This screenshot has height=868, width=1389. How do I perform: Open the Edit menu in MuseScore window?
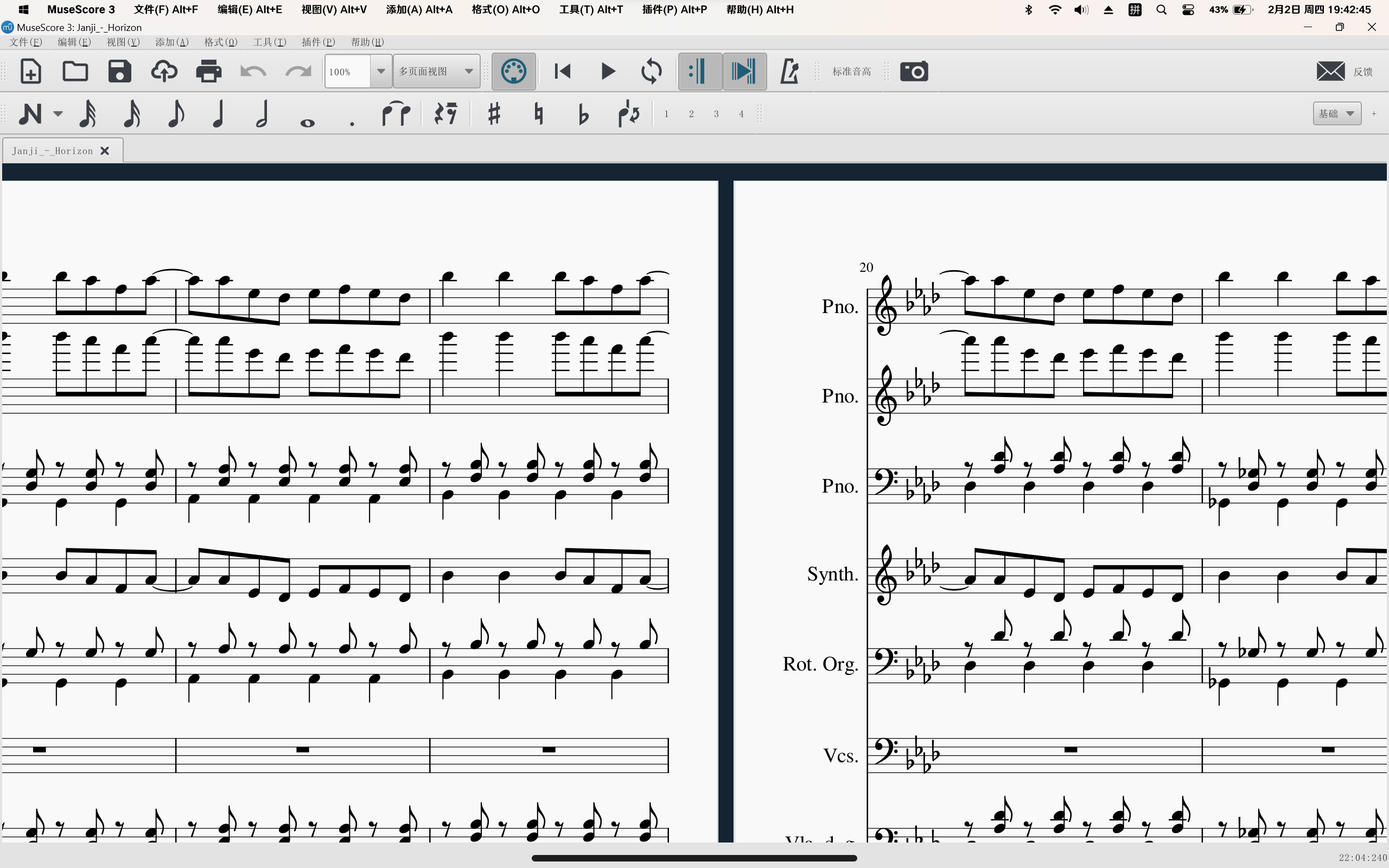75,42
